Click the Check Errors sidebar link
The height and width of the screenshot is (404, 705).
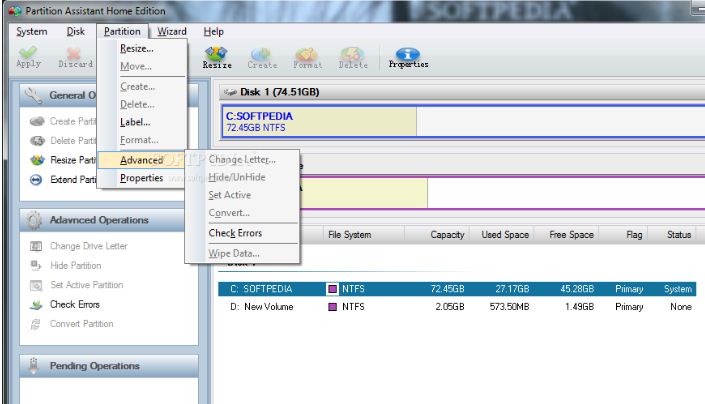75,305
